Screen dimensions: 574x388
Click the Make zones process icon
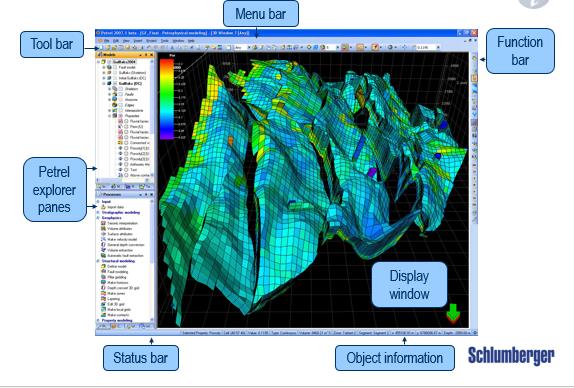pos(104,294)
